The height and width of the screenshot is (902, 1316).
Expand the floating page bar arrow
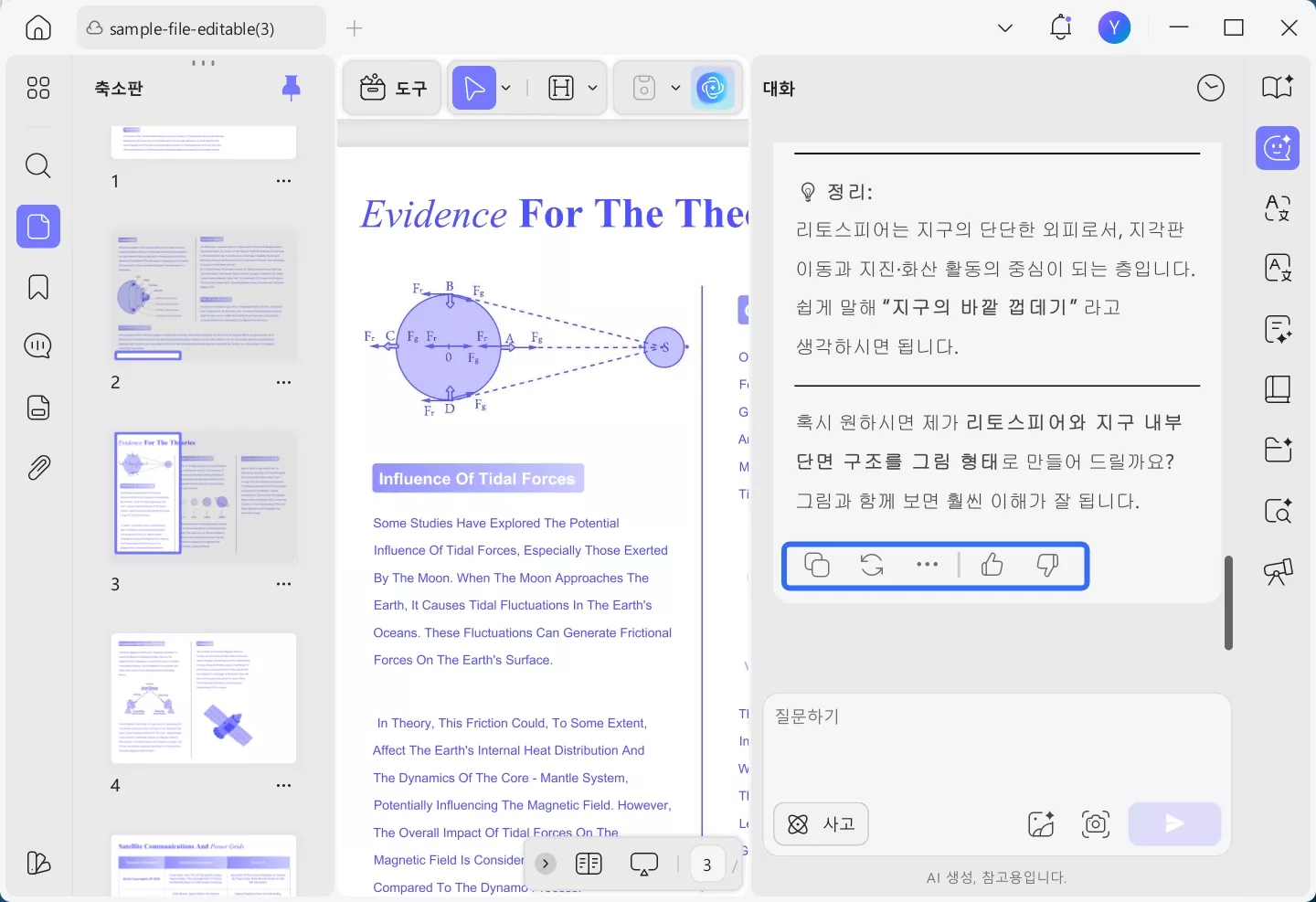pyautogui.click(x=546, y=864)
